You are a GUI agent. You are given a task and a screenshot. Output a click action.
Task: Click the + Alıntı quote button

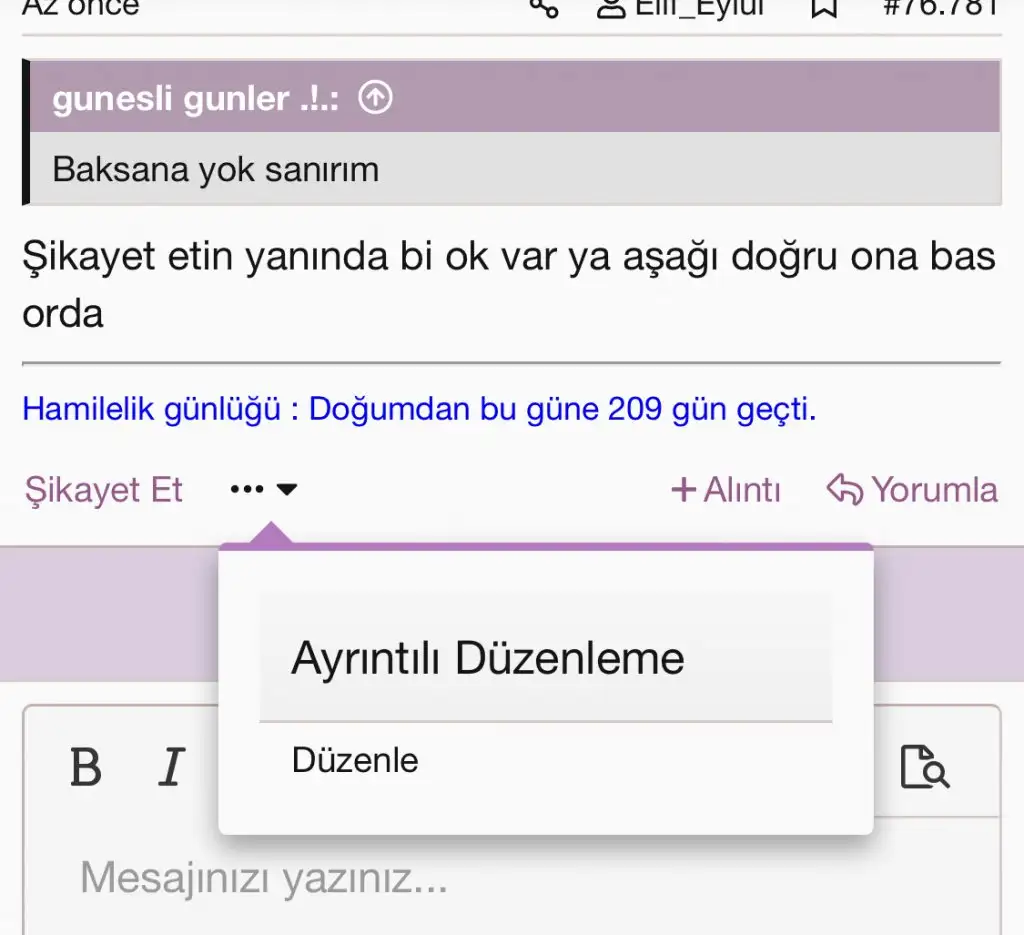726,490
